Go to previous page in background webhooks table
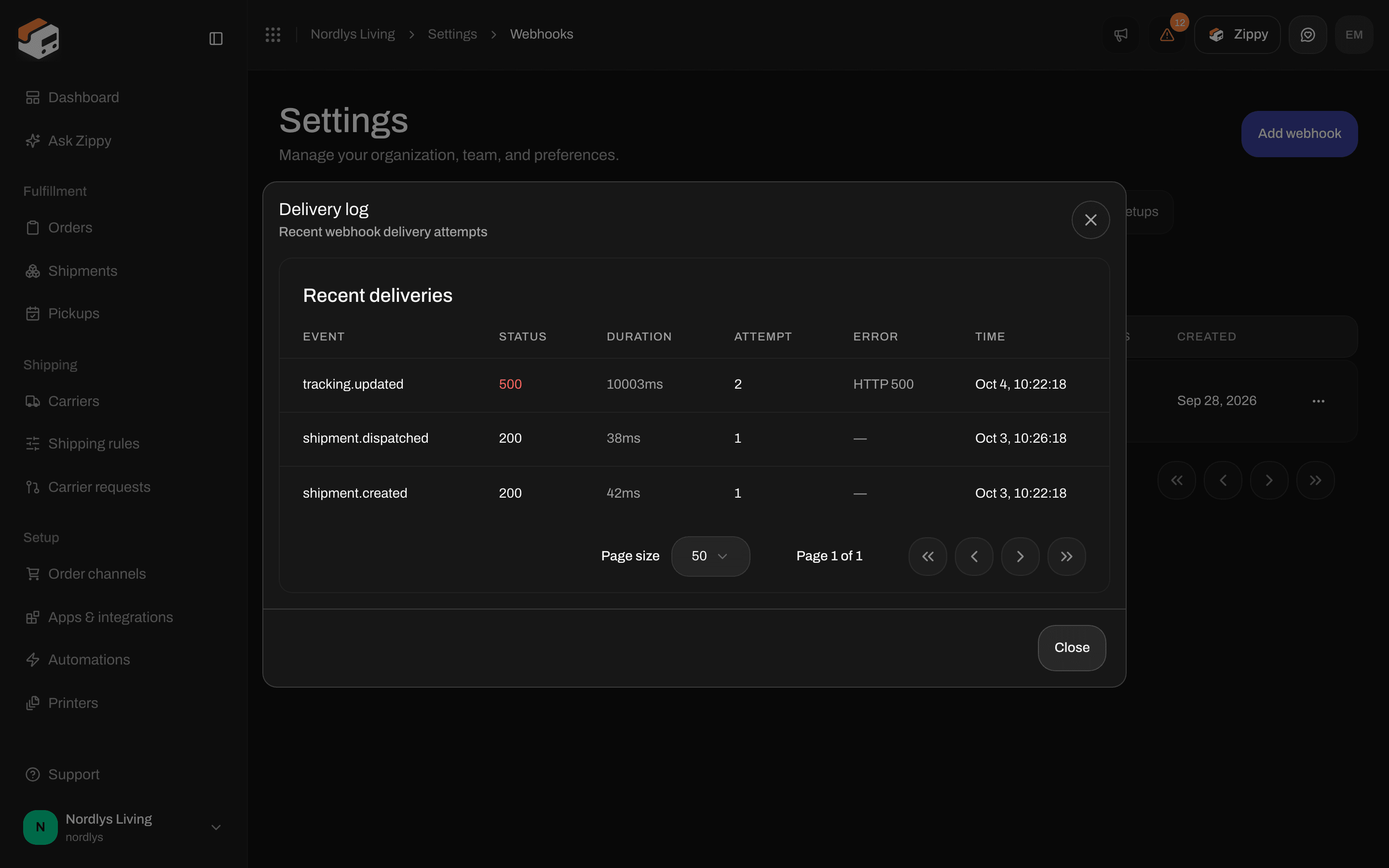1389x868 pixels. point(1223,480)
